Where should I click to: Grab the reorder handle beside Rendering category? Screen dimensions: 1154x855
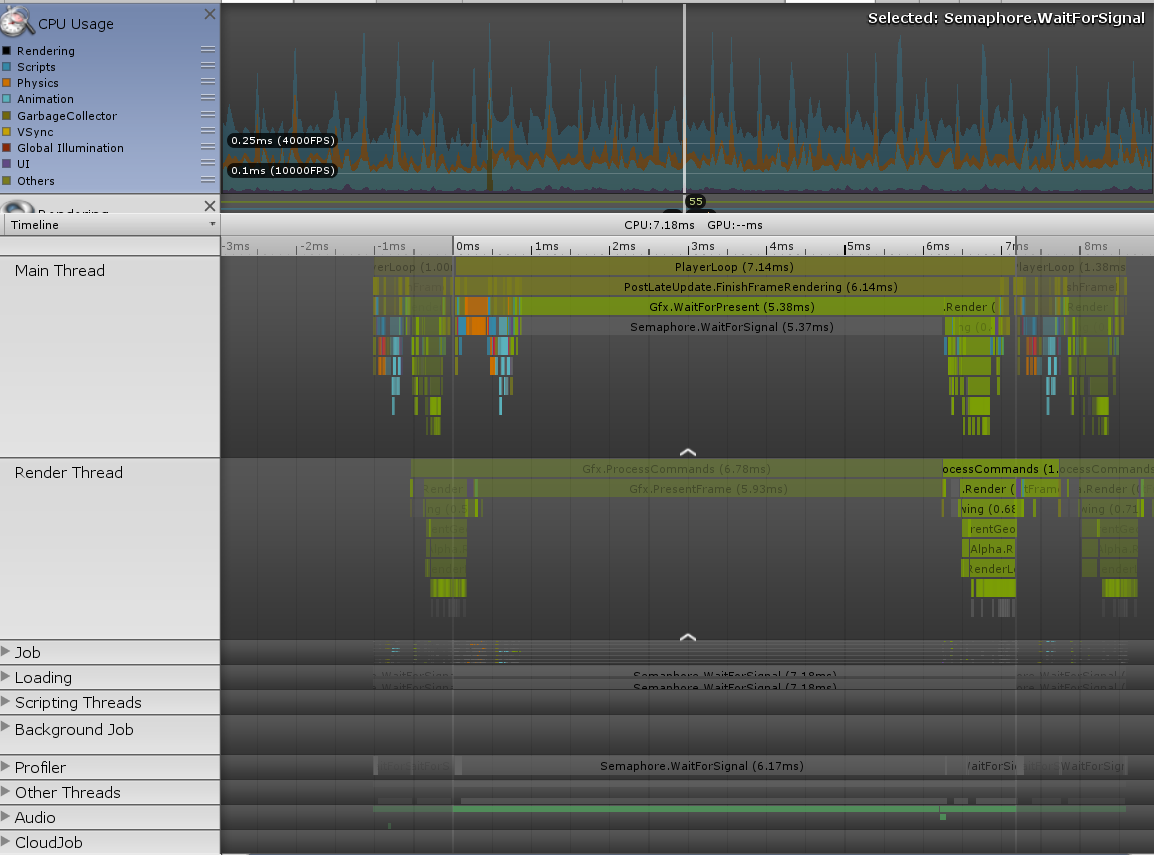(208, 50)
